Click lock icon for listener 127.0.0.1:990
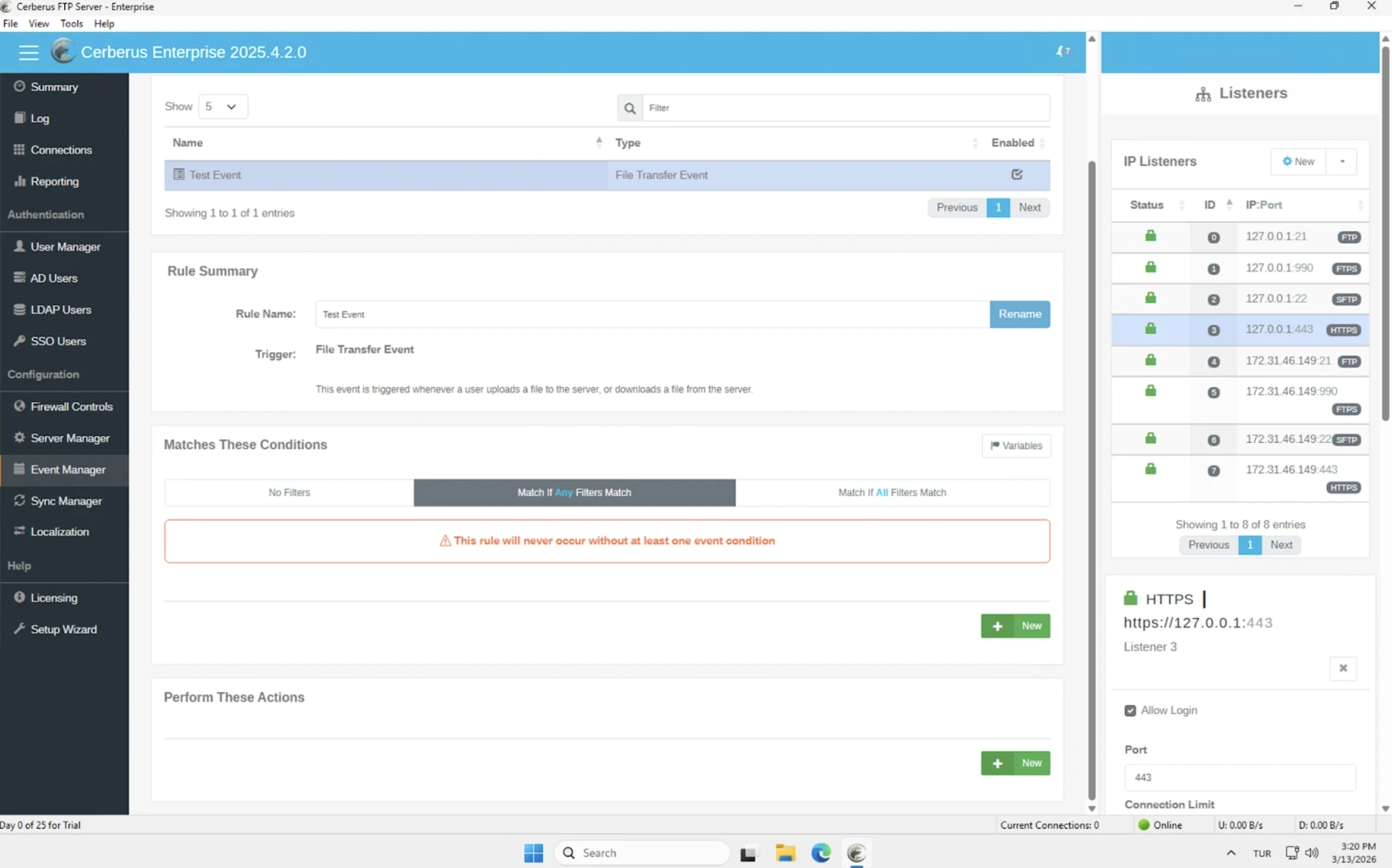The height and width of the screenshot is (868, 1392). [1150, 267]
